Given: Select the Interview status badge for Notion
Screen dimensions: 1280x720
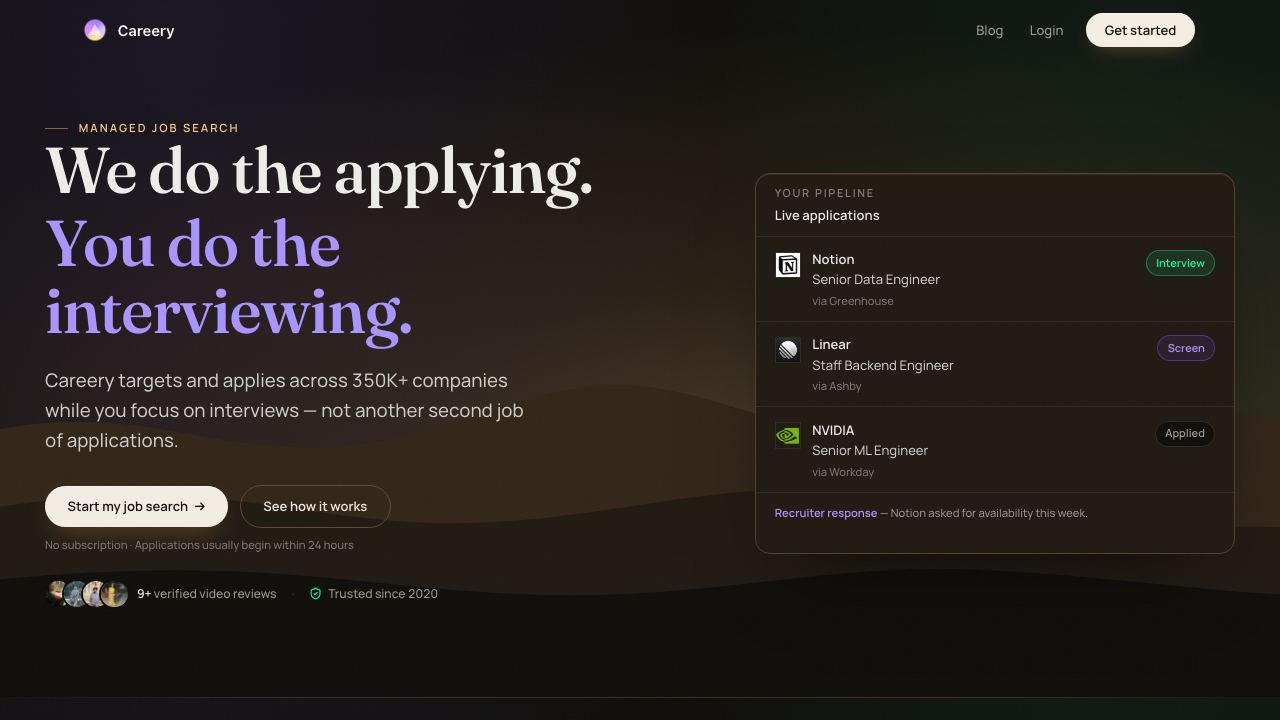Looking at the screenshot, I should (x=1180, y=263).
